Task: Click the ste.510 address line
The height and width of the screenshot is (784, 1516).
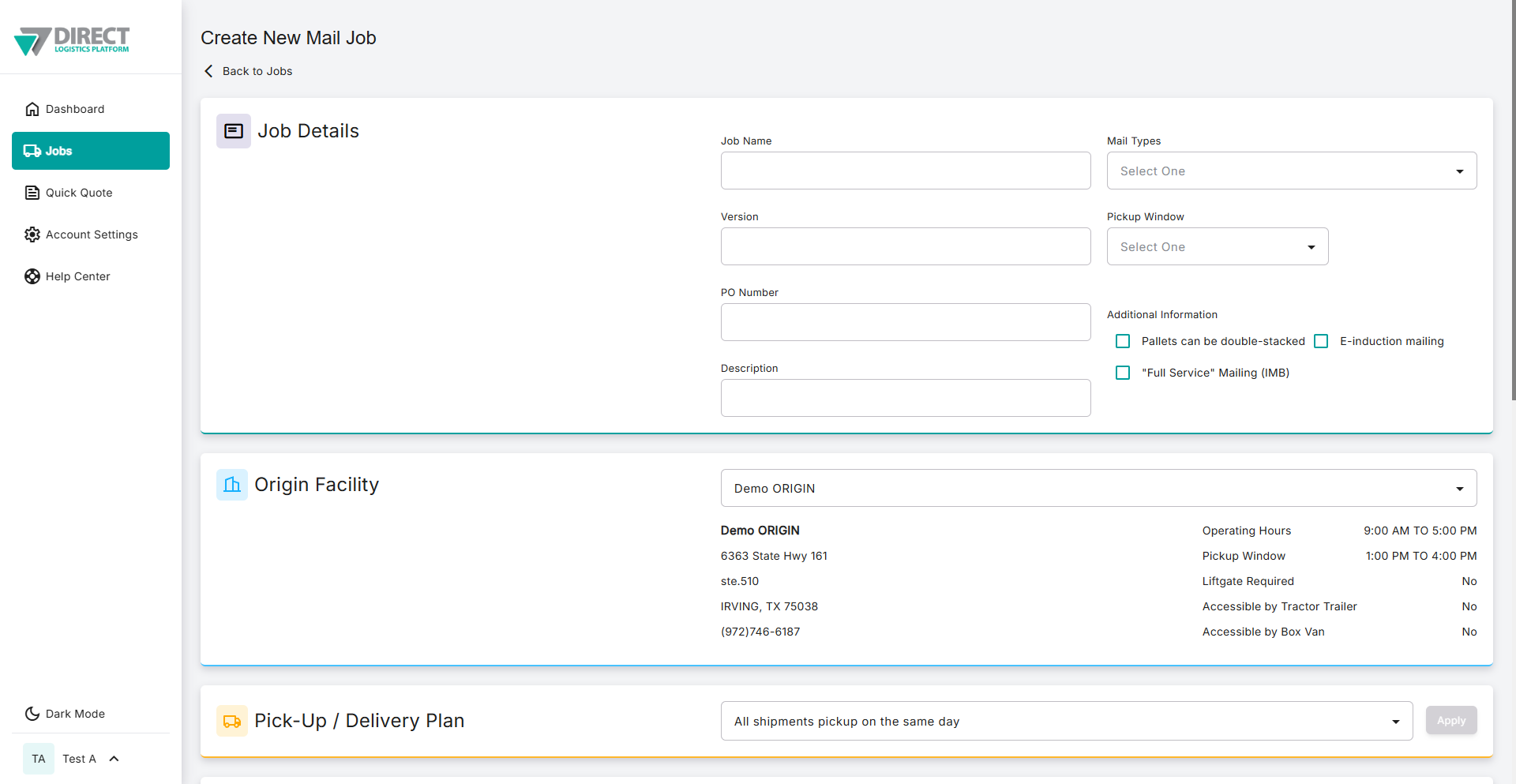Action: (740, 581)
